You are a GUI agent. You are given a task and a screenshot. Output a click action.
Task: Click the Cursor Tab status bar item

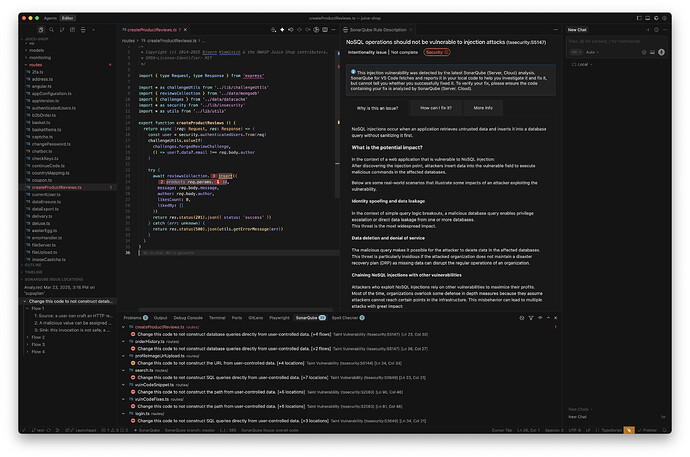[x=502, y=430]
